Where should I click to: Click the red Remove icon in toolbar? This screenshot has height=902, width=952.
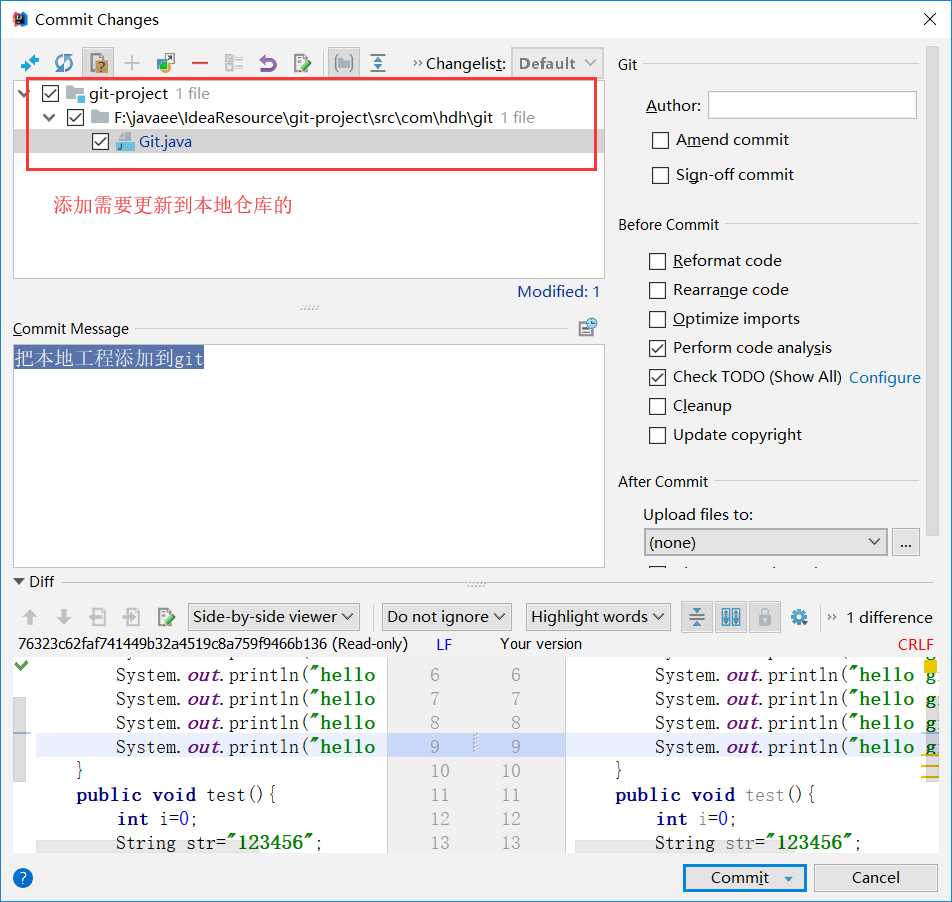(200, 63)
